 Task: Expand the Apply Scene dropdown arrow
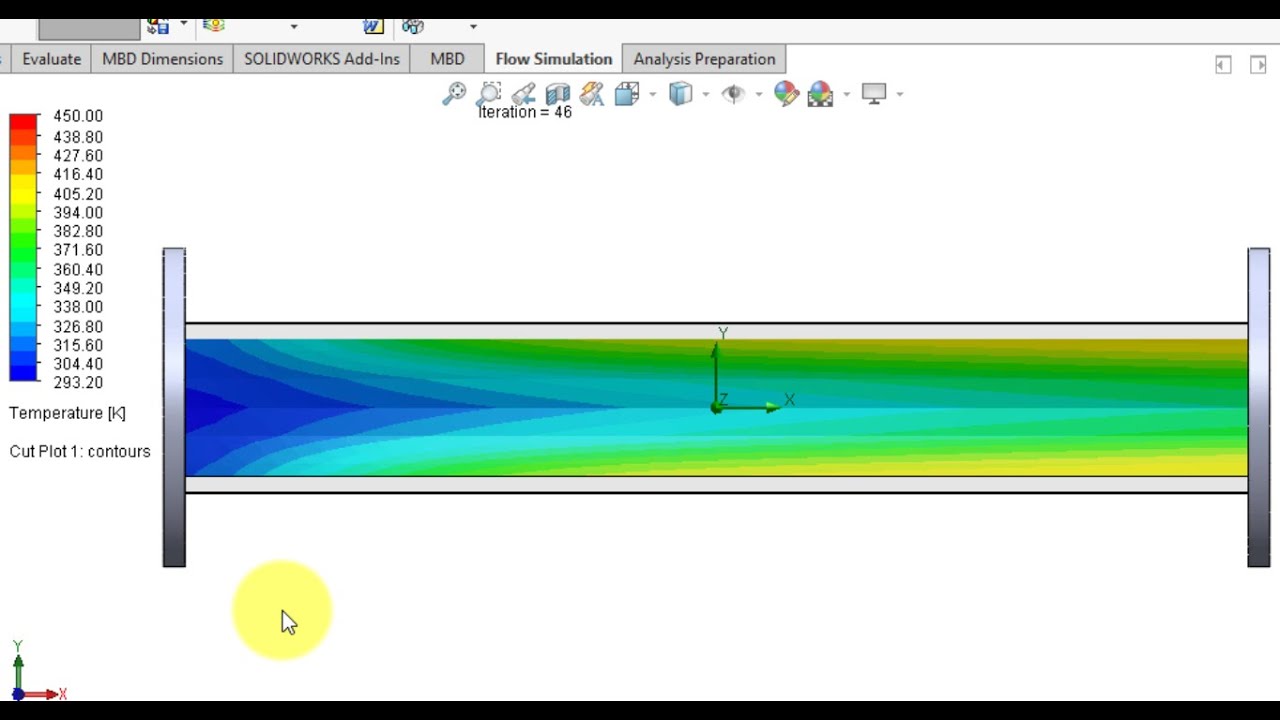click(x=847, y=94)
